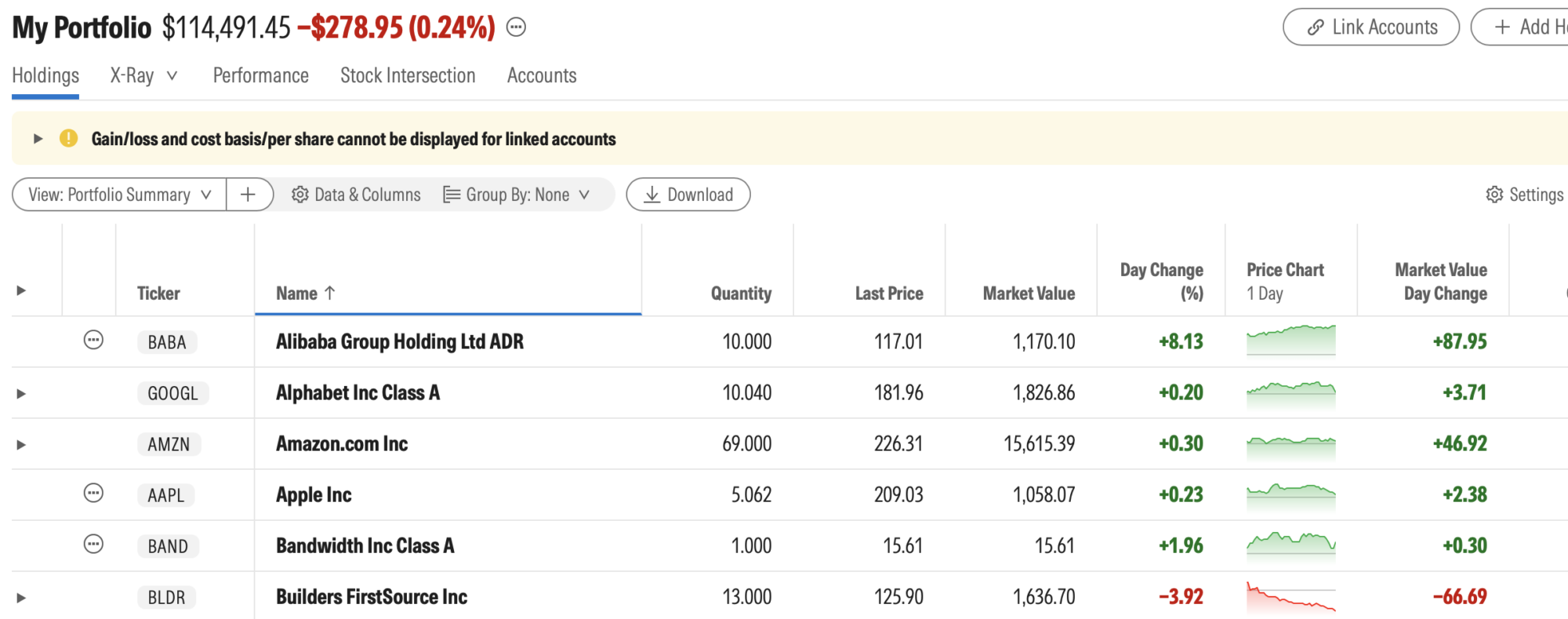Click the BLDR ticker chip

click(167, 597)
